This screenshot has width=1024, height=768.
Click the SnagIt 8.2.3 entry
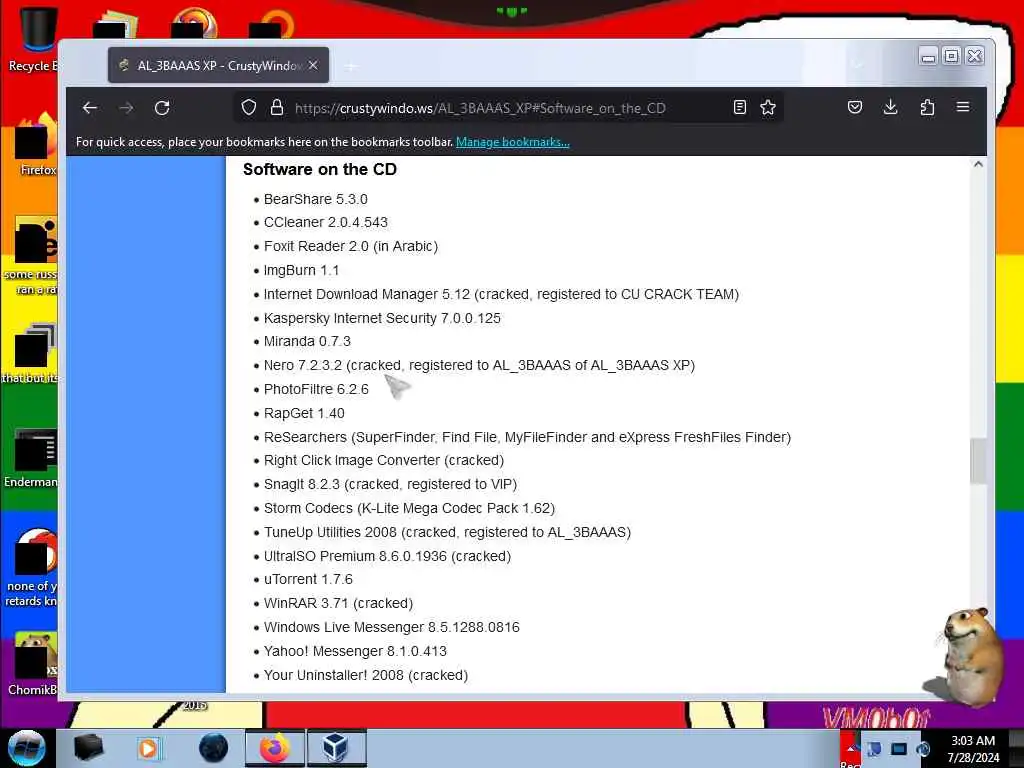click(390, 485)
